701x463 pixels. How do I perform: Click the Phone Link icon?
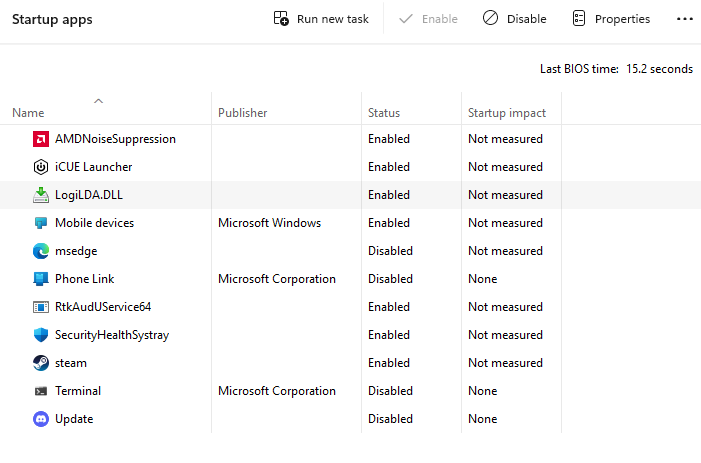(x=41, y=279)
